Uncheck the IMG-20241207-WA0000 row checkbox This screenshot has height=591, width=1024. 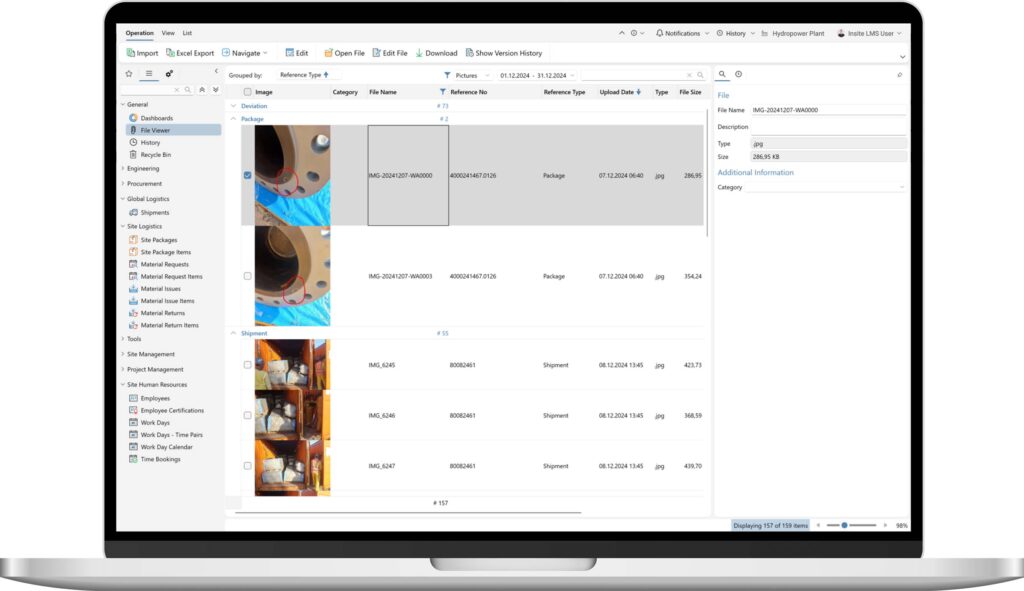(248, 175)
